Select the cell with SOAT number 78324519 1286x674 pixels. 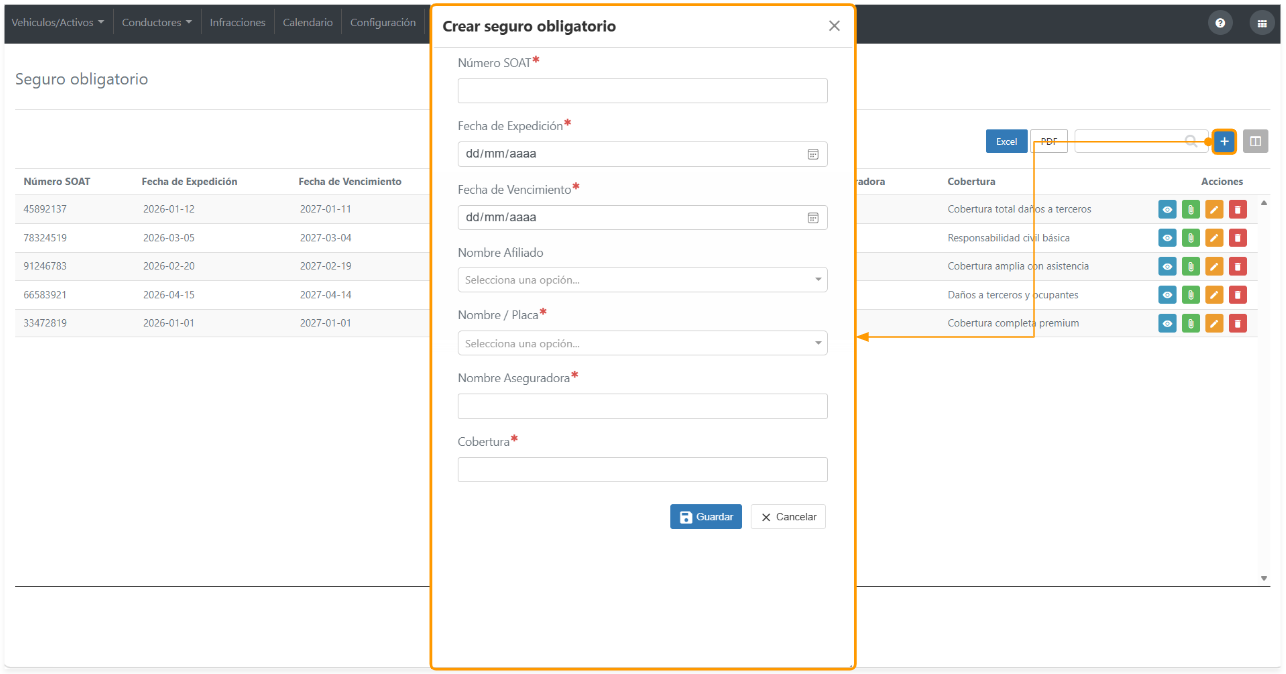45,238
